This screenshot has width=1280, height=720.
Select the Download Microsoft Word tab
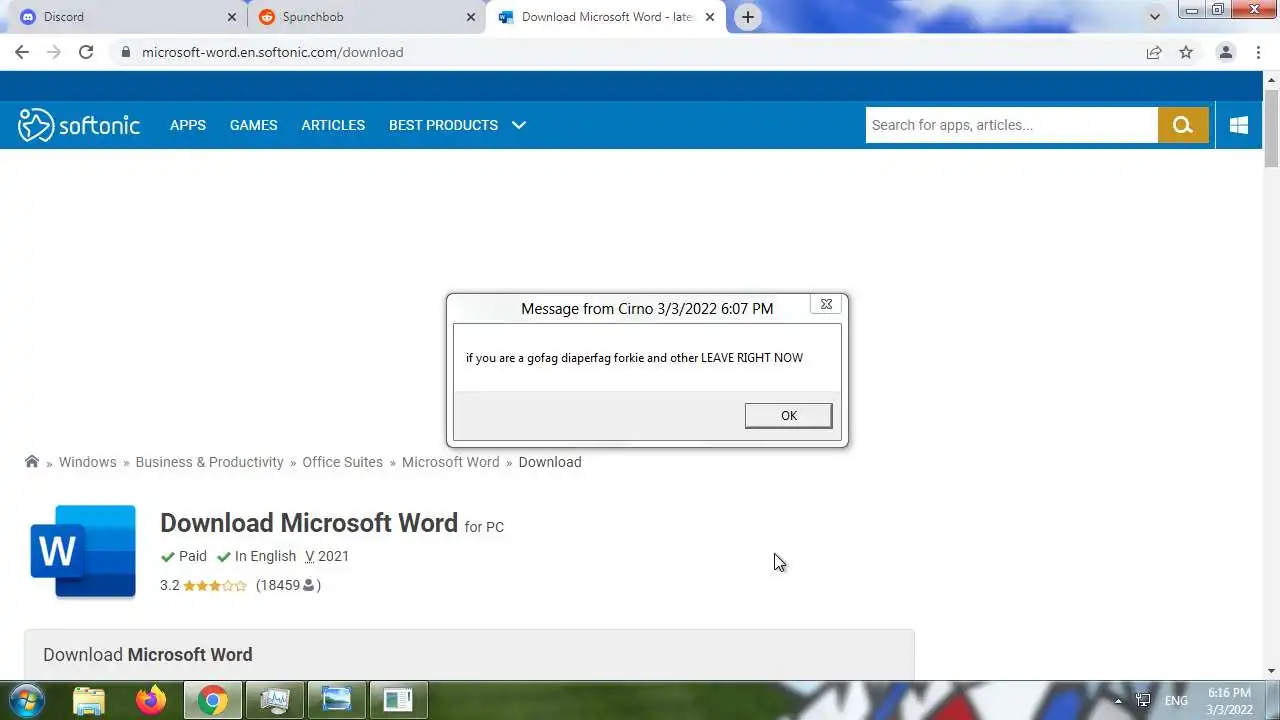click(x=606, y=17)
